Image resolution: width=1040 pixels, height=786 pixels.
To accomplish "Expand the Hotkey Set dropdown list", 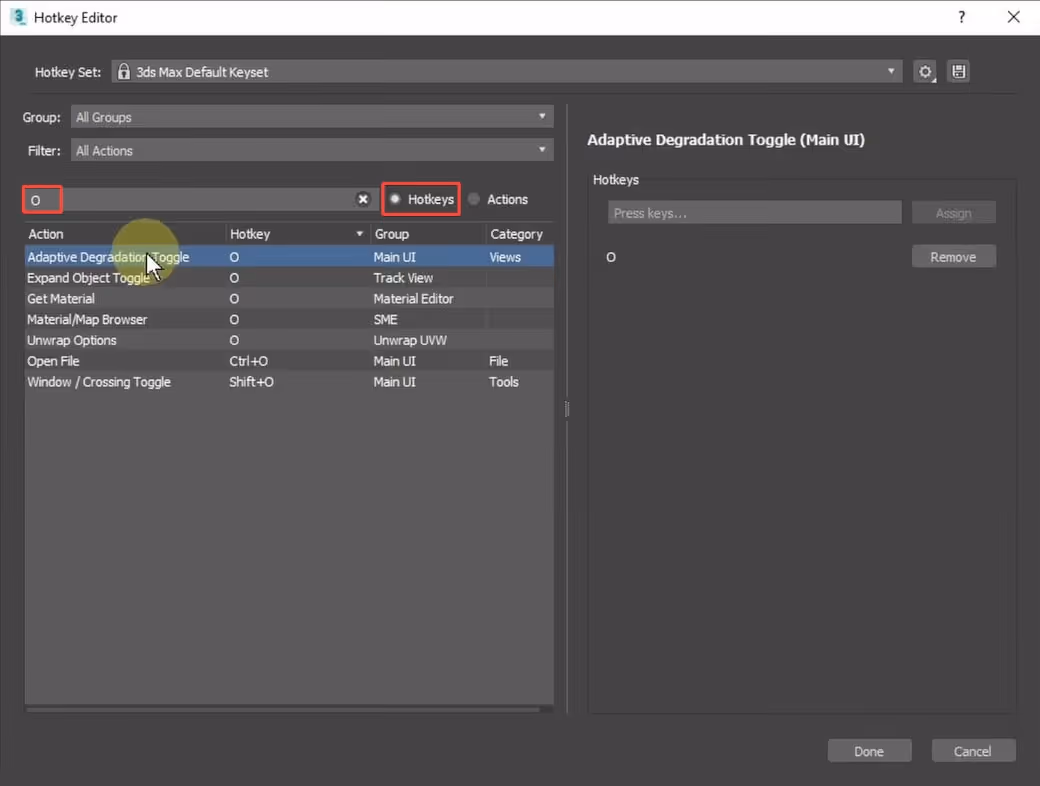I will click(889, 71).
